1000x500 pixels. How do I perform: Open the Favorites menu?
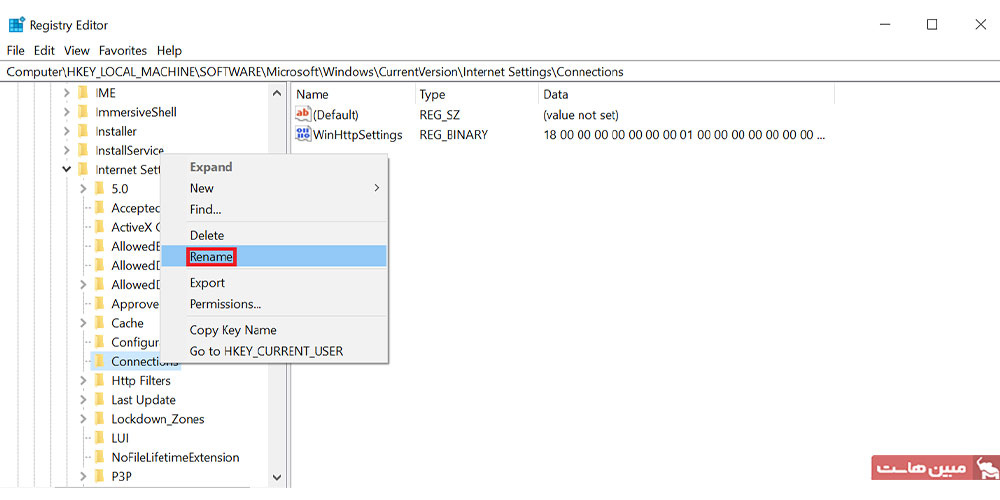[x=122, y=50]
